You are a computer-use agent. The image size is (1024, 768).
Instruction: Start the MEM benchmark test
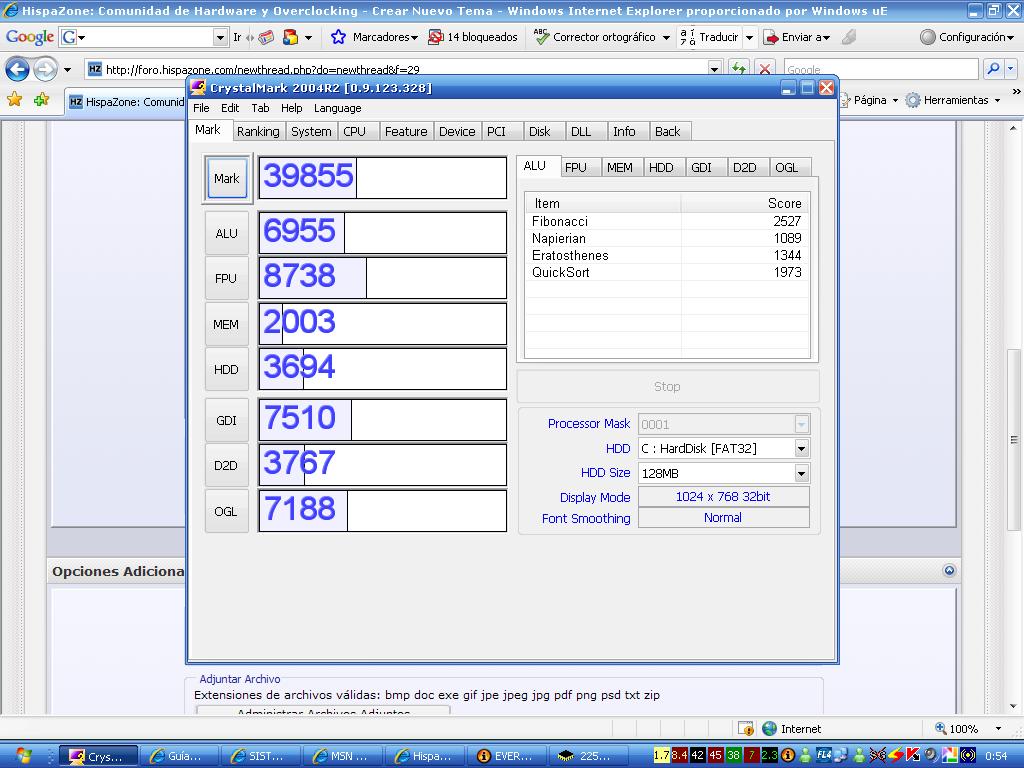227,324
